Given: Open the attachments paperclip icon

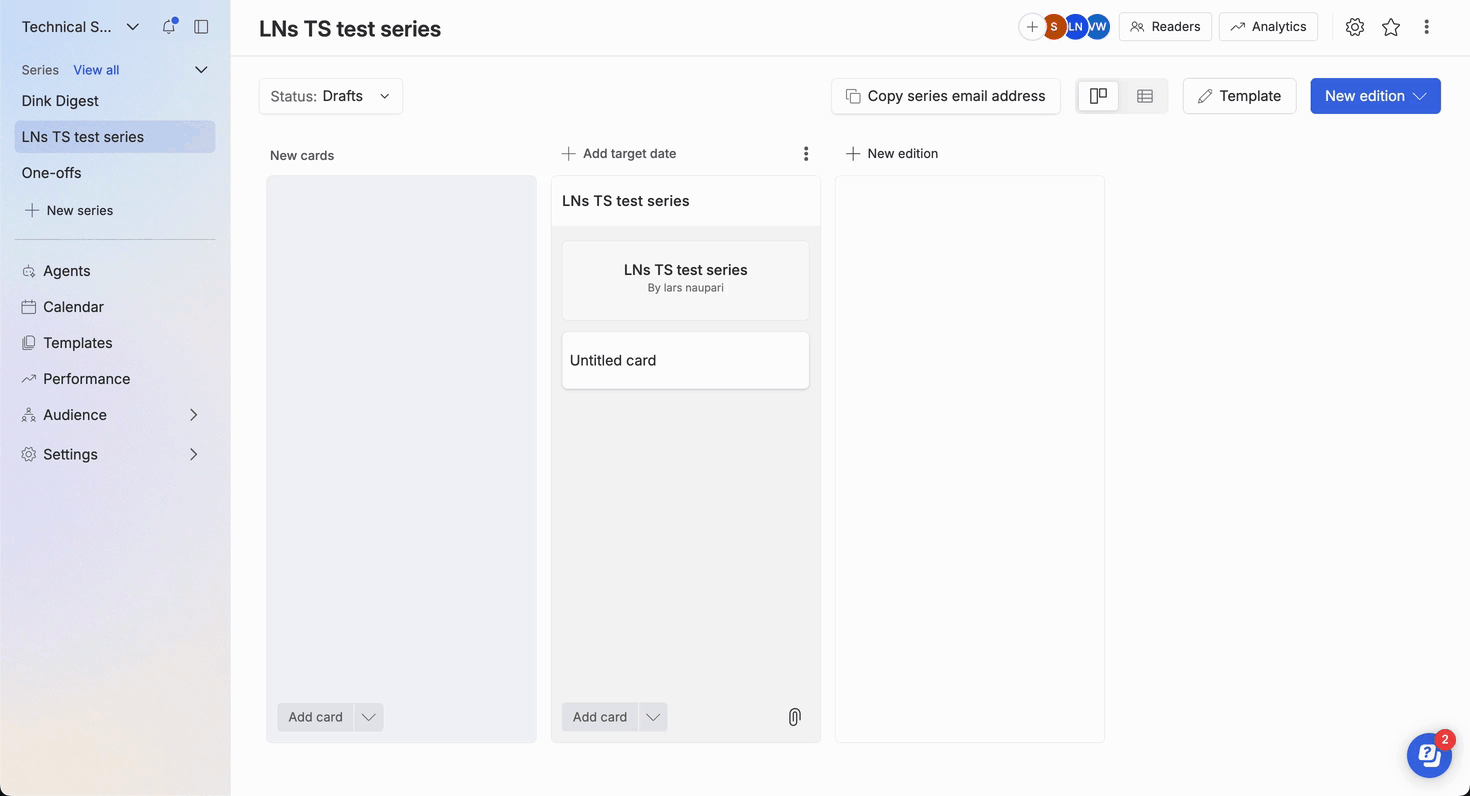Looking at the screenshot, I should pyautogui.click(x=794, y=717).
